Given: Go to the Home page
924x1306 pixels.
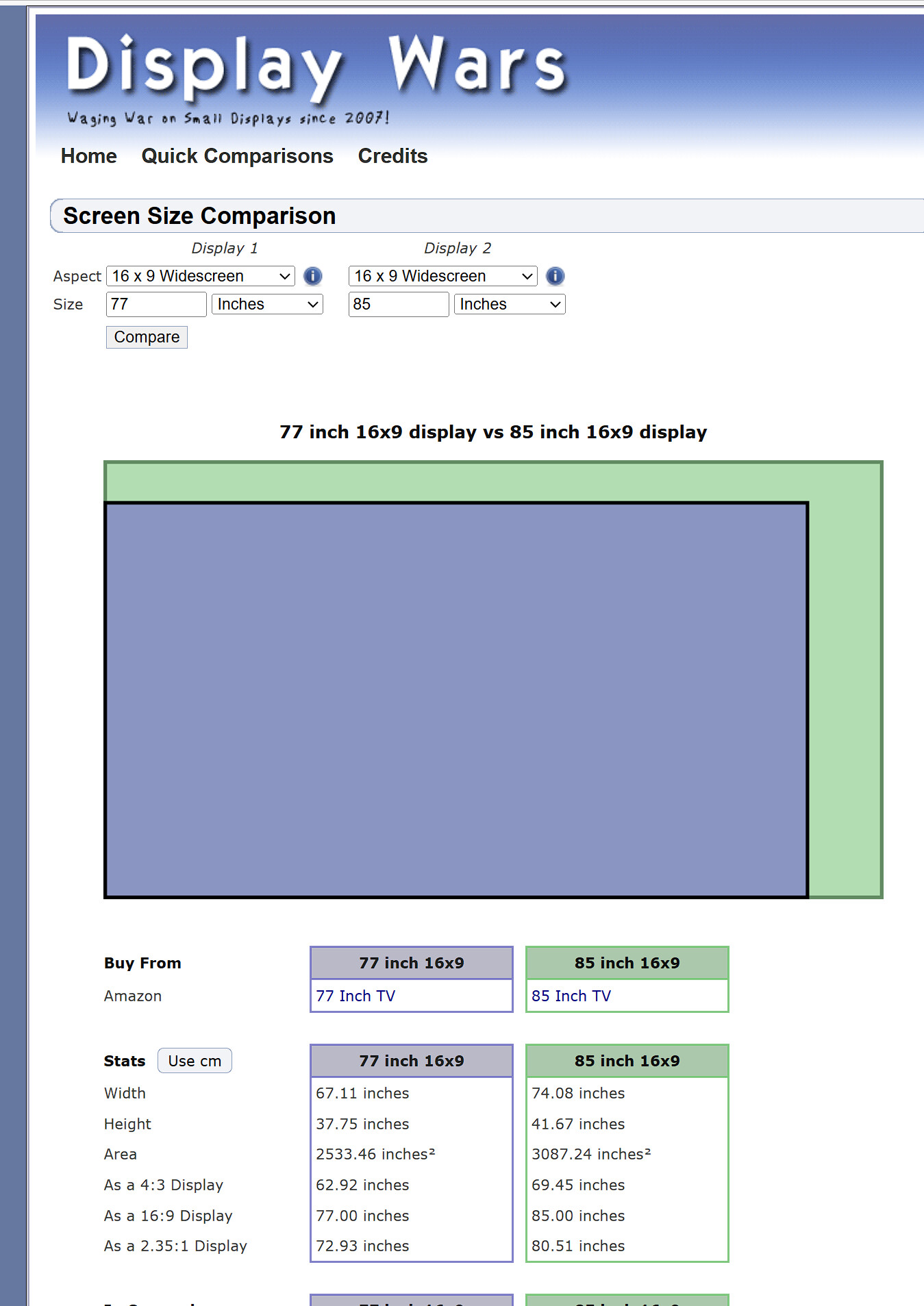Looking at the screenshot, I should tap(89, 156).
